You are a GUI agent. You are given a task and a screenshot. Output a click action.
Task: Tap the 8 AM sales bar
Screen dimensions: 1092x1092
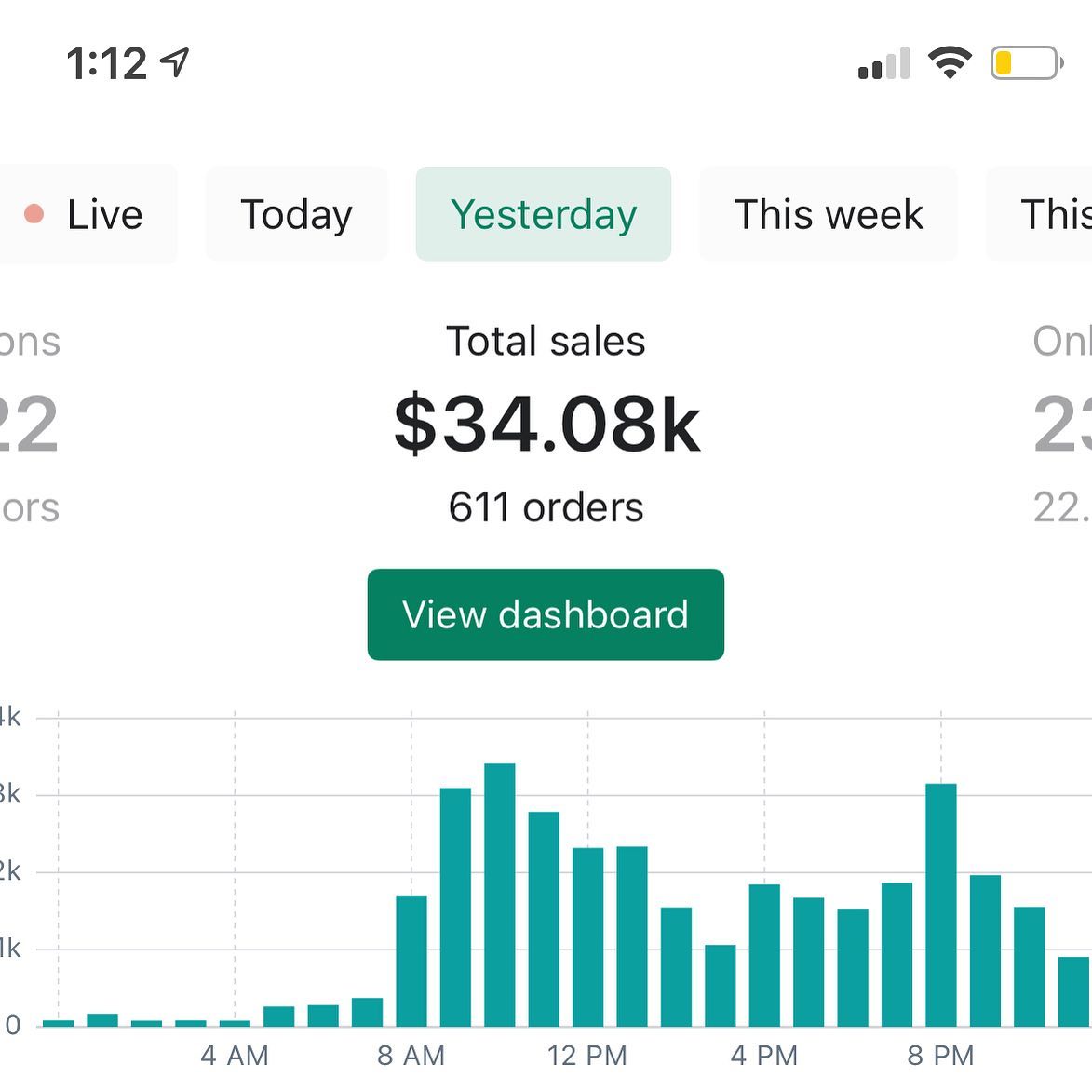click(x=411, y=960)
